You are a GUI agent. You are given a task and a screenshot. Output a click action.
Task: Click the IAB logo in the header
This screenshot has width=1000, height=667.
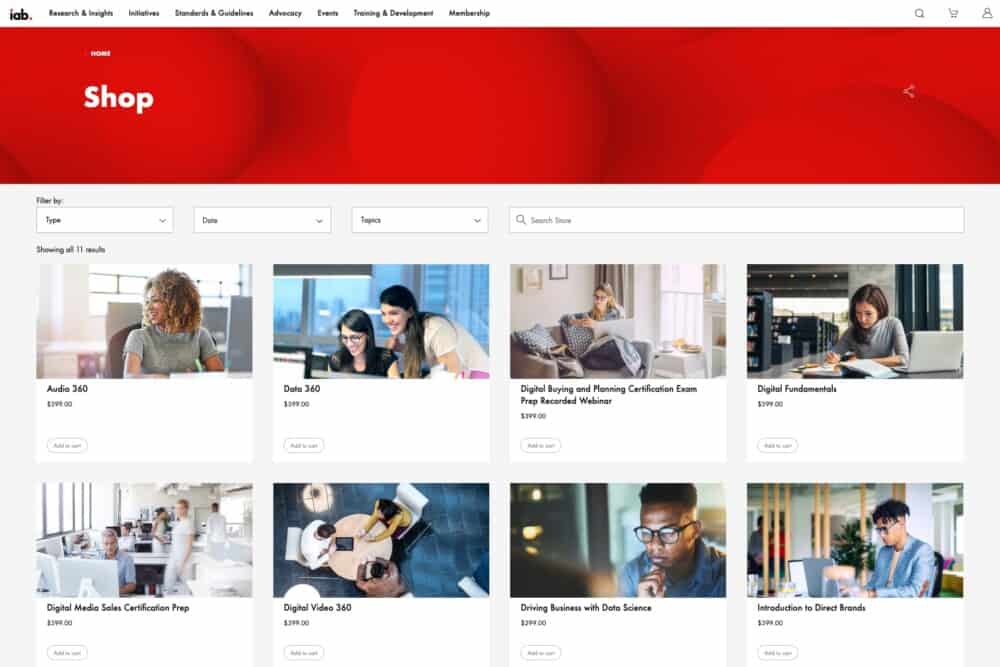tap(22, 13)
